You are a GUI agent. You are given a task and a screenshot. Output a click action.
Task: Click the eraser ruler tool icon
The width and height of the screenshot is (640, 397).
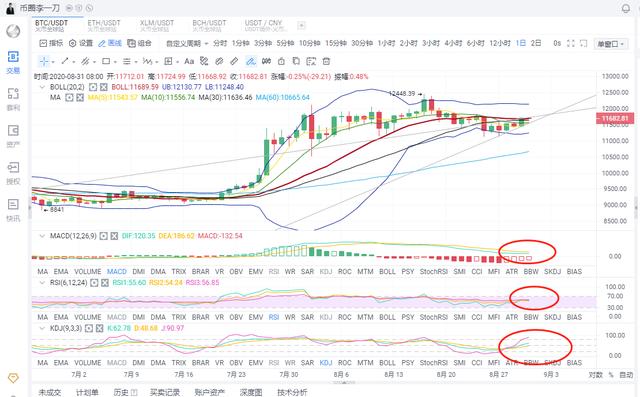point(234,61)
